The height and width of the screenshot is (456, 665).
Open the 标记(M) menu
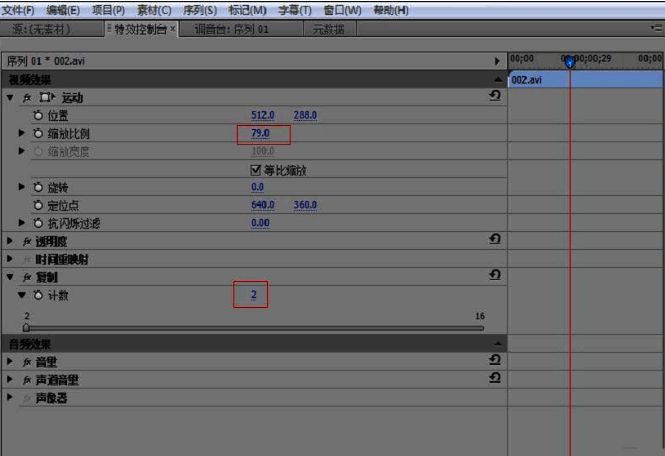click(247, 10)
